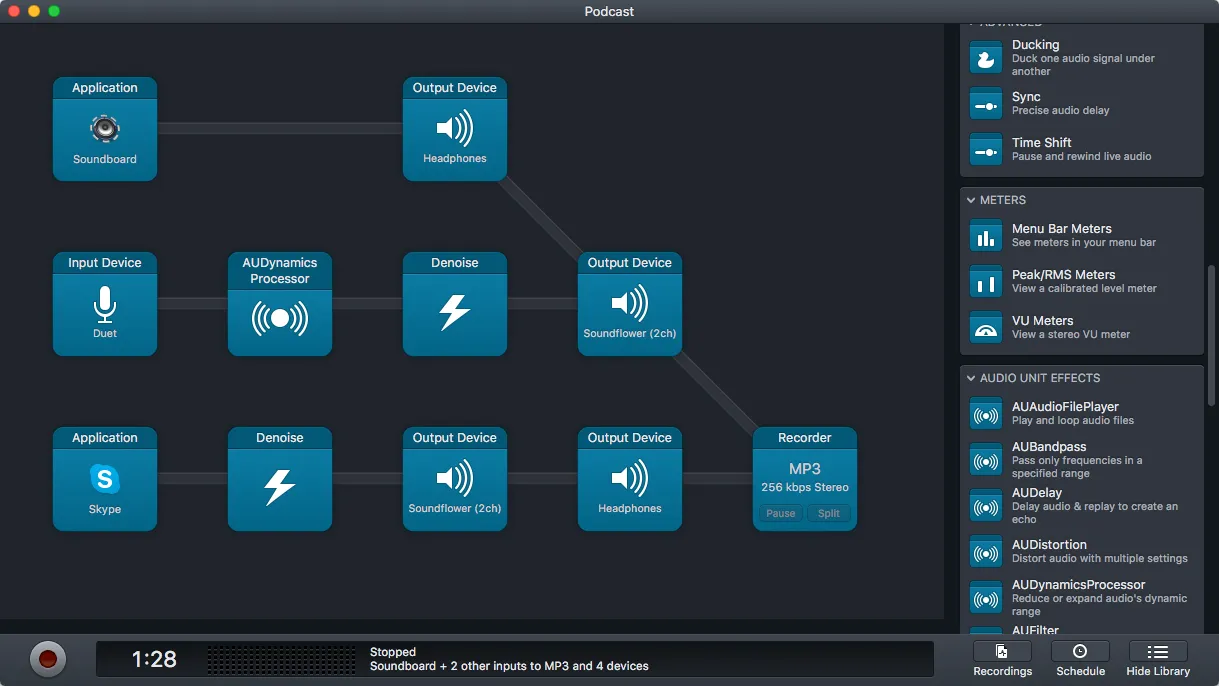
Task: Click the 'Stopped' status text
Action: pyautogui.click(x=393, y=652)
